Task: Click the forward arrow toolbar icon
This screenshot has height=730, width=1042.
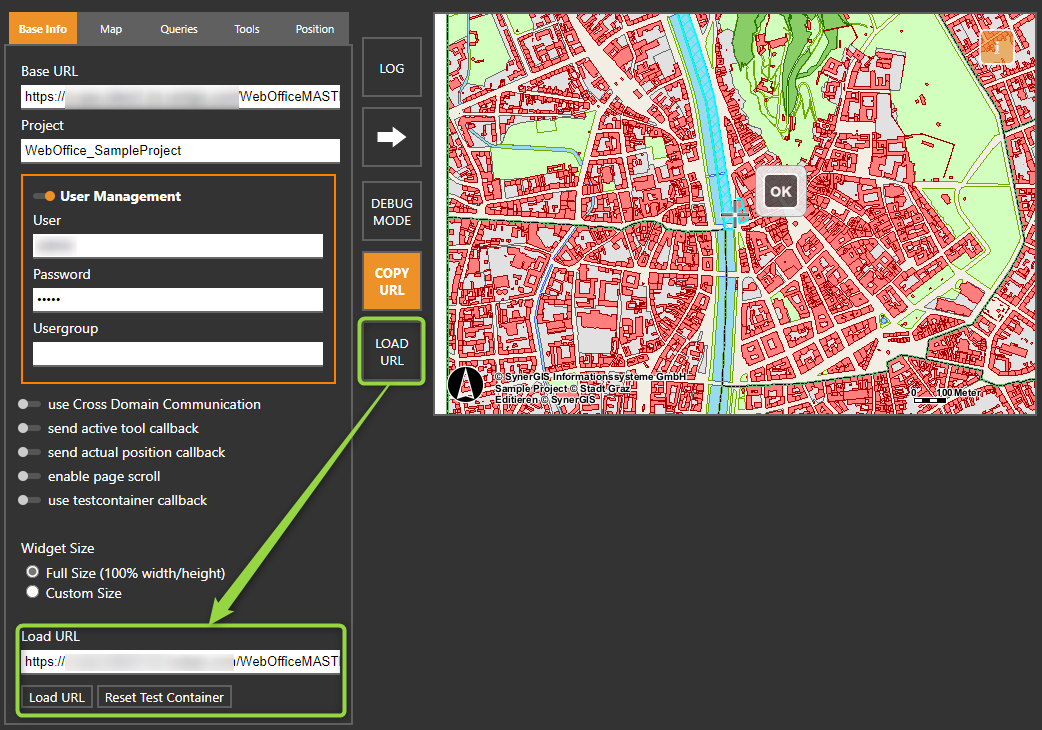Action: click(x=391, y=137)
